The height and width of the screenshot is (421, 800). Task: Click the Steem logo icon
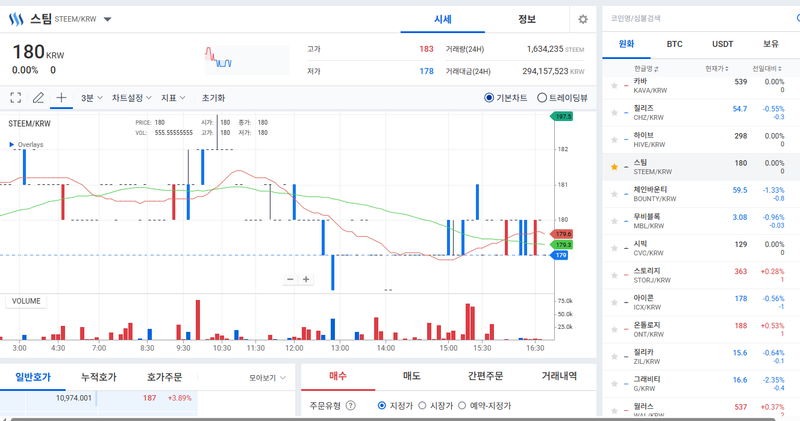[x=16, y=19]
